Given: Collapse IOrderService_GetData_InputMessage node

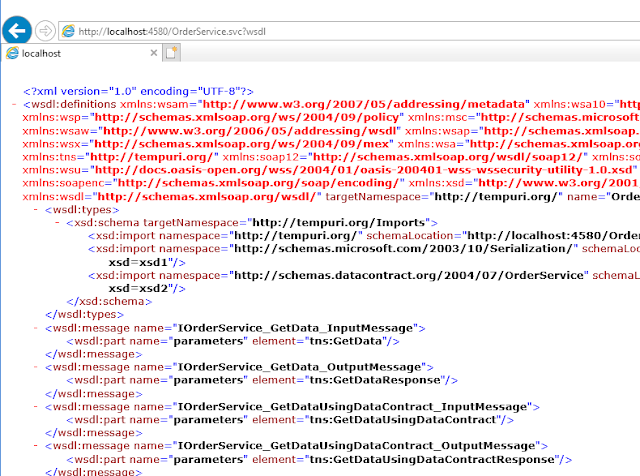Looking at the screenshot, I should point(36,328).
